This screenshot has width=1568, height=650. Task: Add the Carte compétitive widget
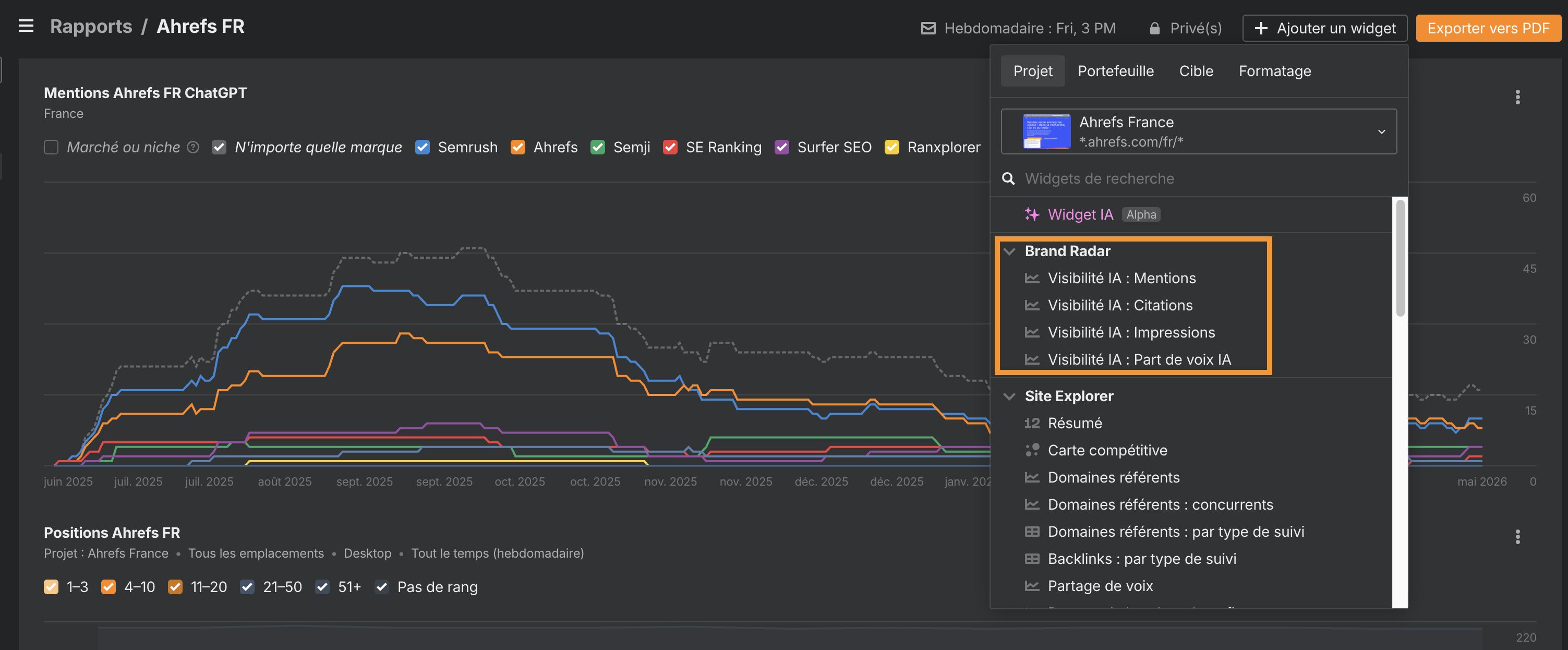[1107, 450]
